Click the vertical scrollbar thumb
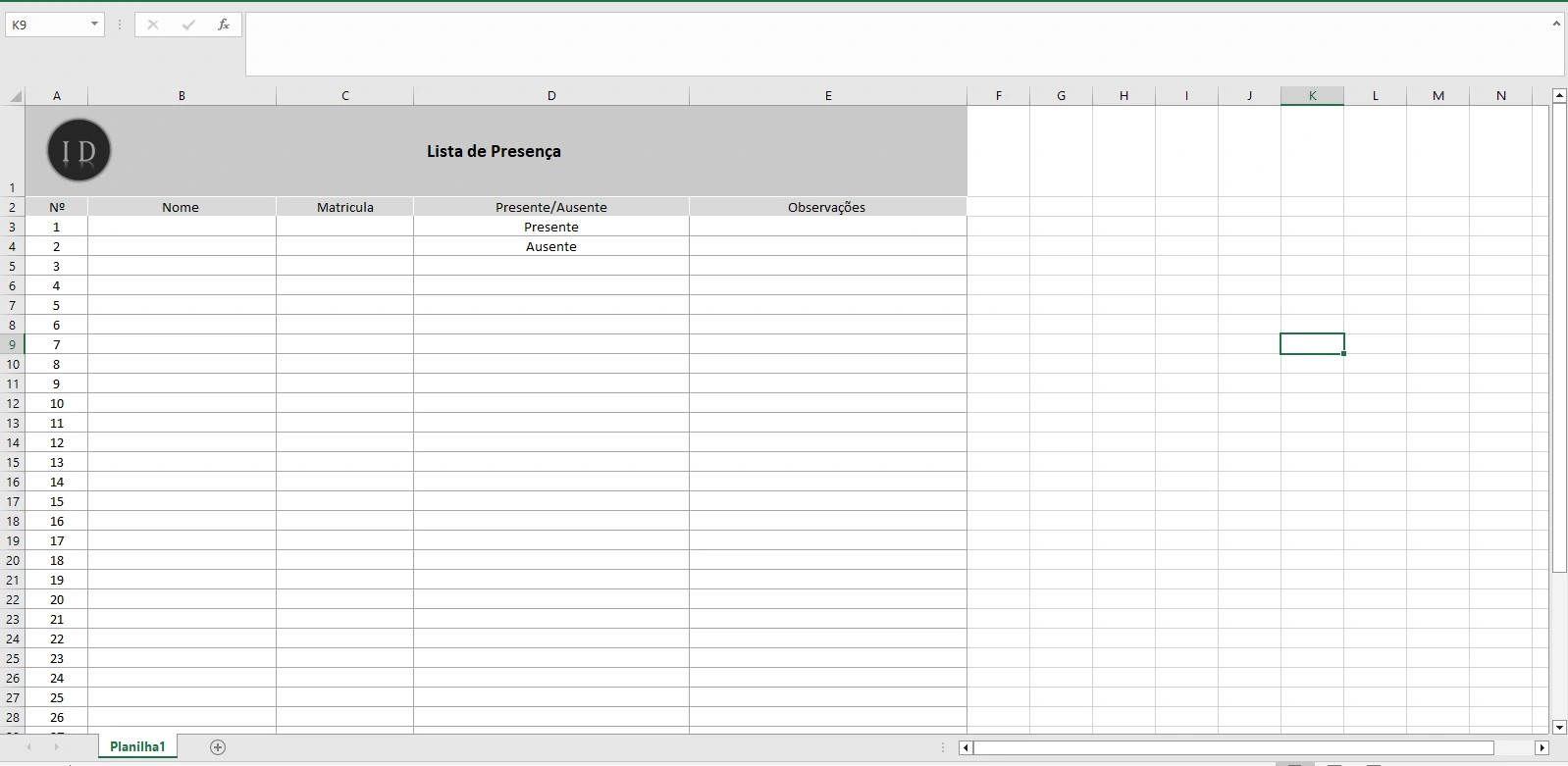The height and width of the screenshot is (766, 1568). coord(1559,333)
